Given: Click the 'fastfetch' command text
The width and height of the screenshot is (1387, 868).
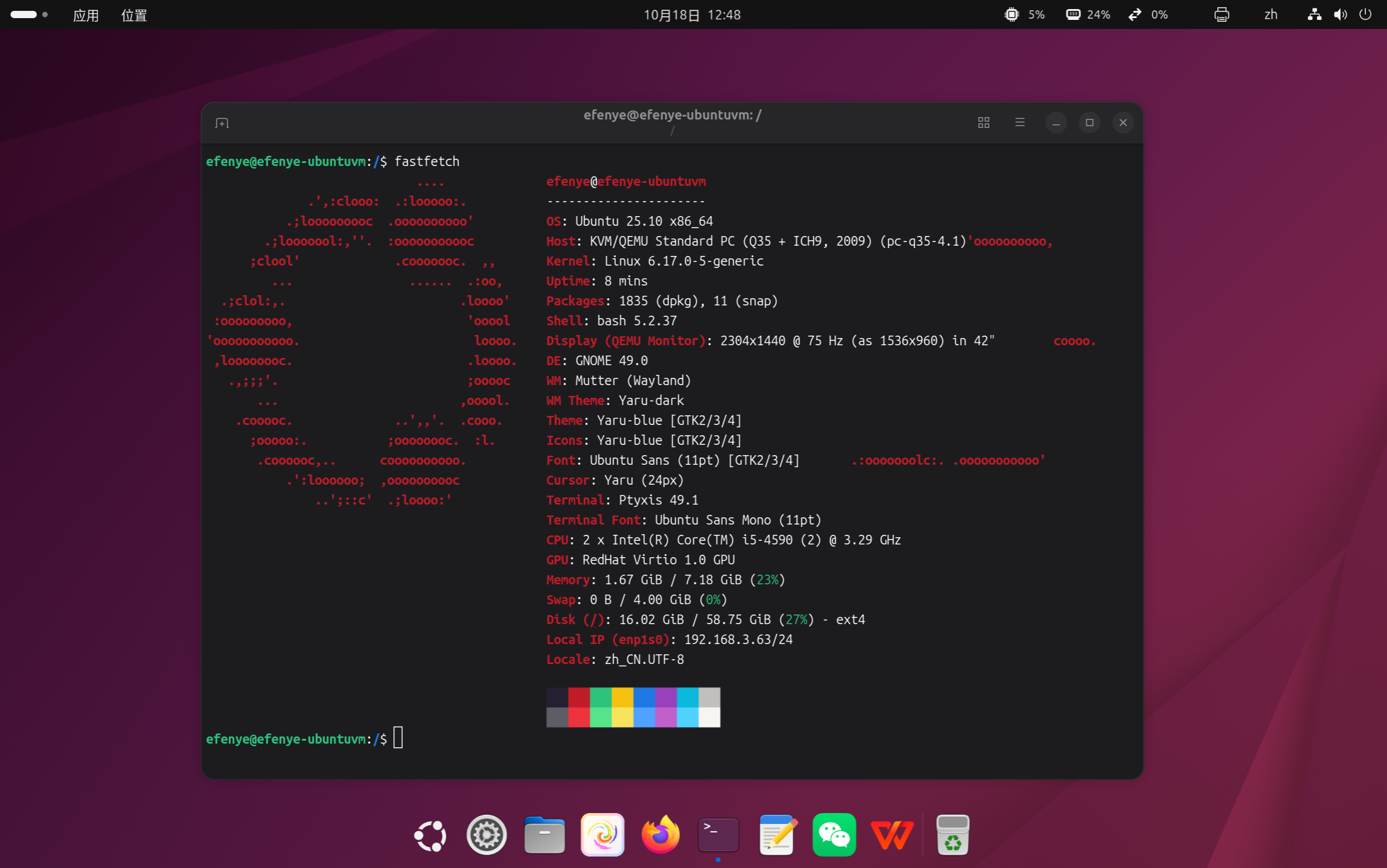Looking at the screenshot, I should (x=427, y=161).
